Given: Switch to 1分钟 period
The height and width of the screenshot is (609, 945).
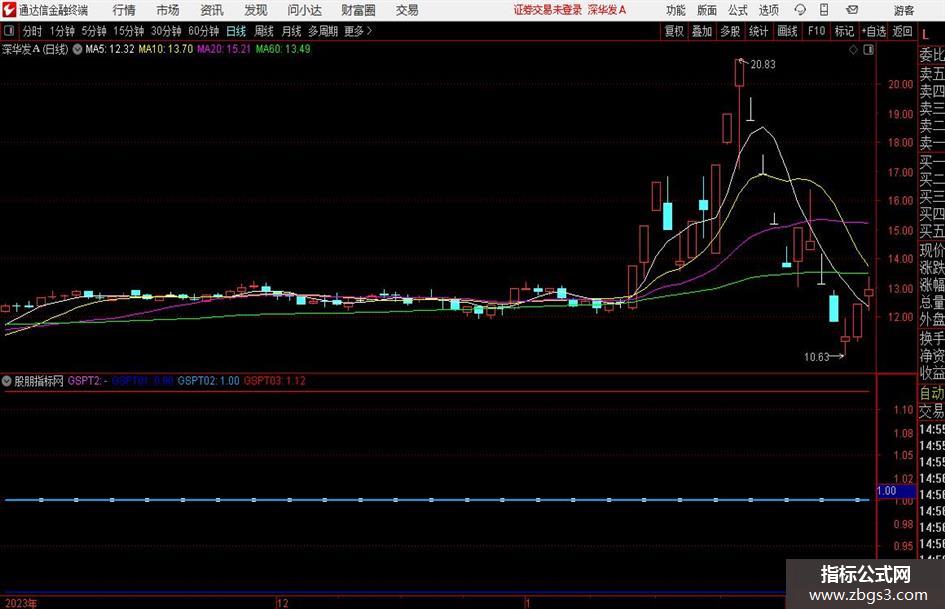Looking at the screenshot, I should [x=61, y=31].
